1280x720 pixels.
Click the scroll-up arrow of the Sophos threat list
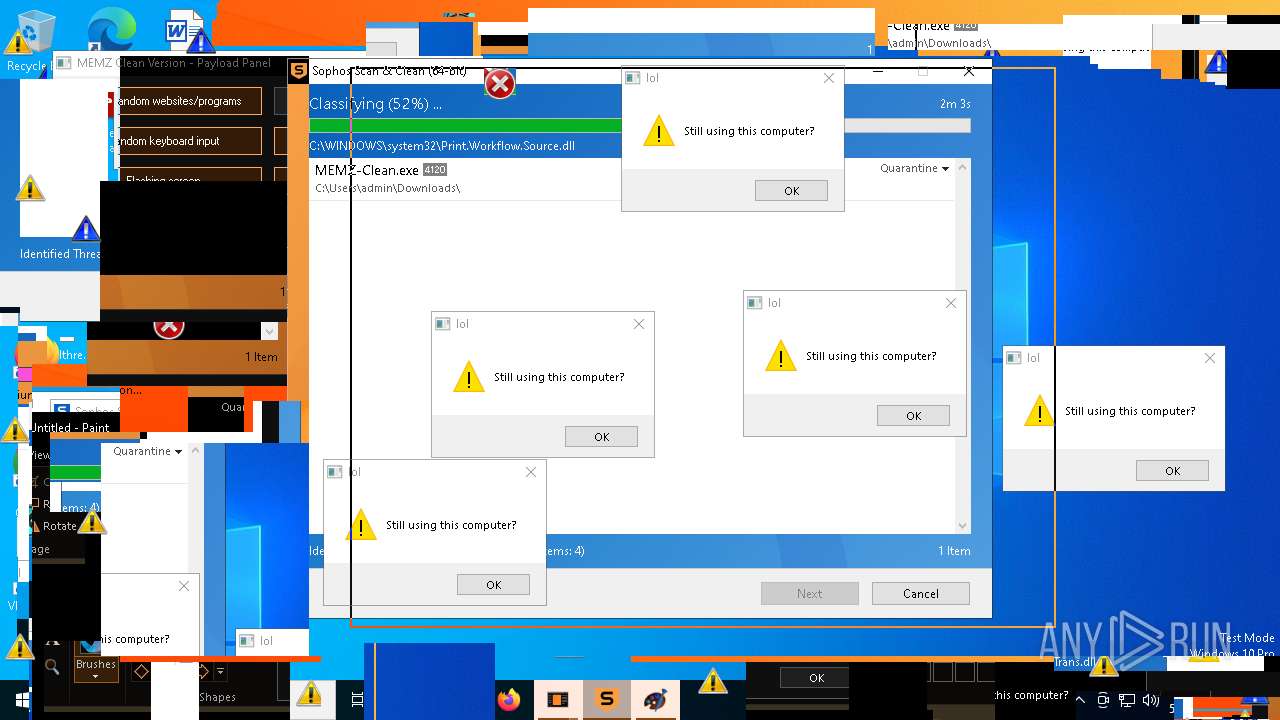pos(962,168)
